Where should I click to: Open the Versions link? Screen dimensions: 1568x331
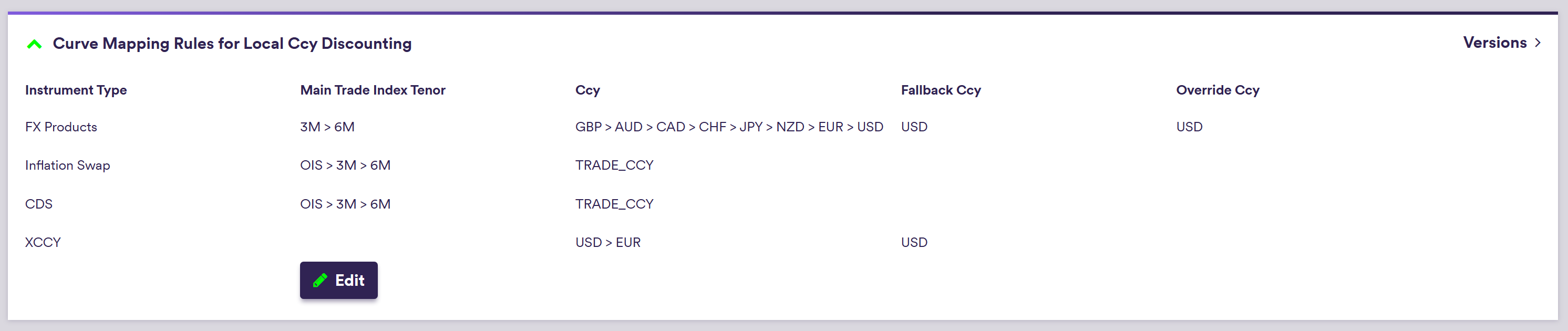(1494, 43)
